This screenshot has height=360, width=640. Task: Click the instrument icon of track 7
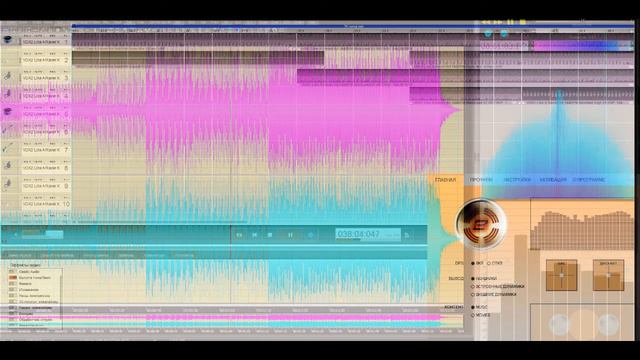click(x=8, y=148)
